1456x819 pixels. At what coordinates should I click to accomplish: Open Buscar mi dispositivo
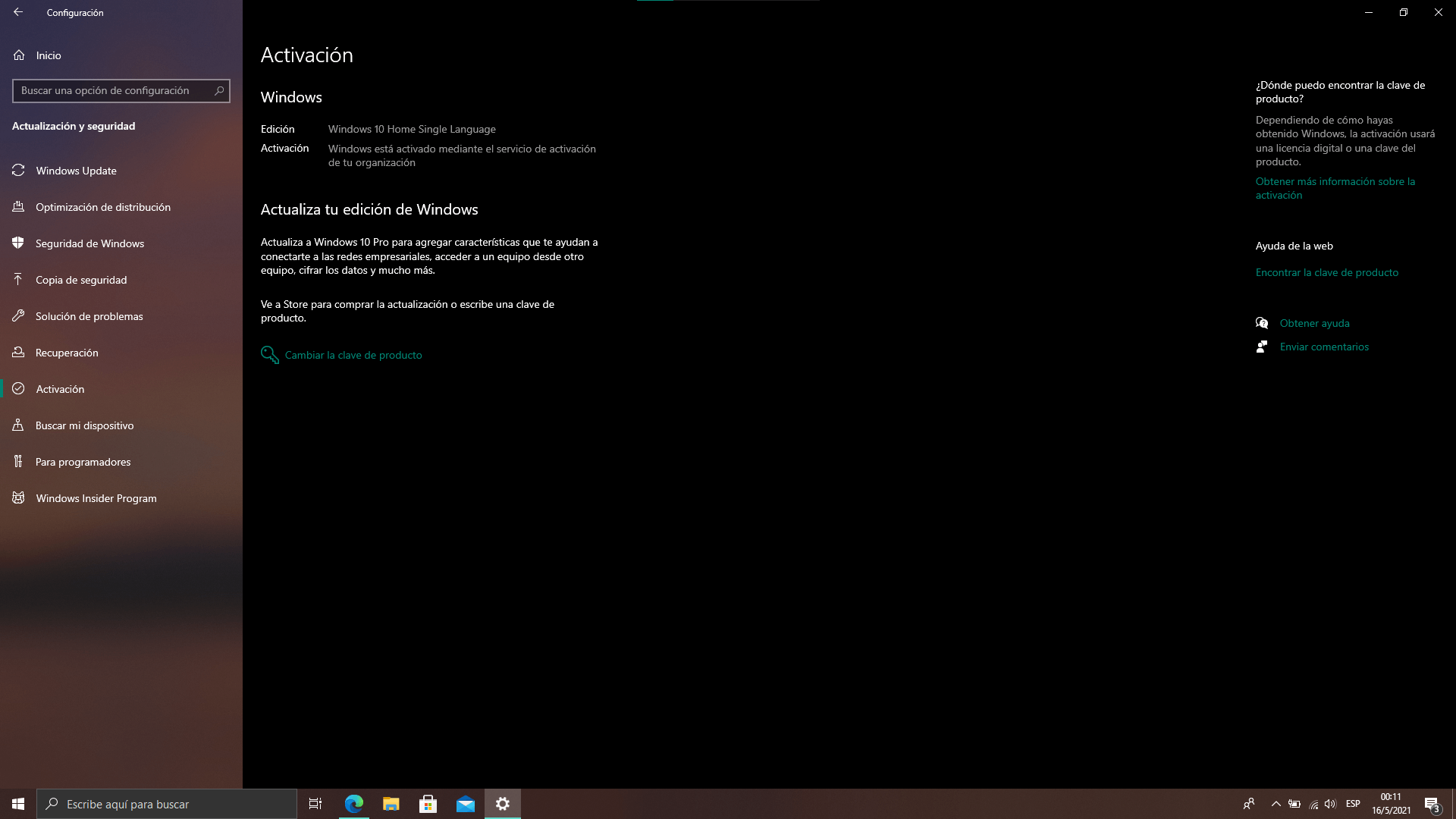(84, 425)
